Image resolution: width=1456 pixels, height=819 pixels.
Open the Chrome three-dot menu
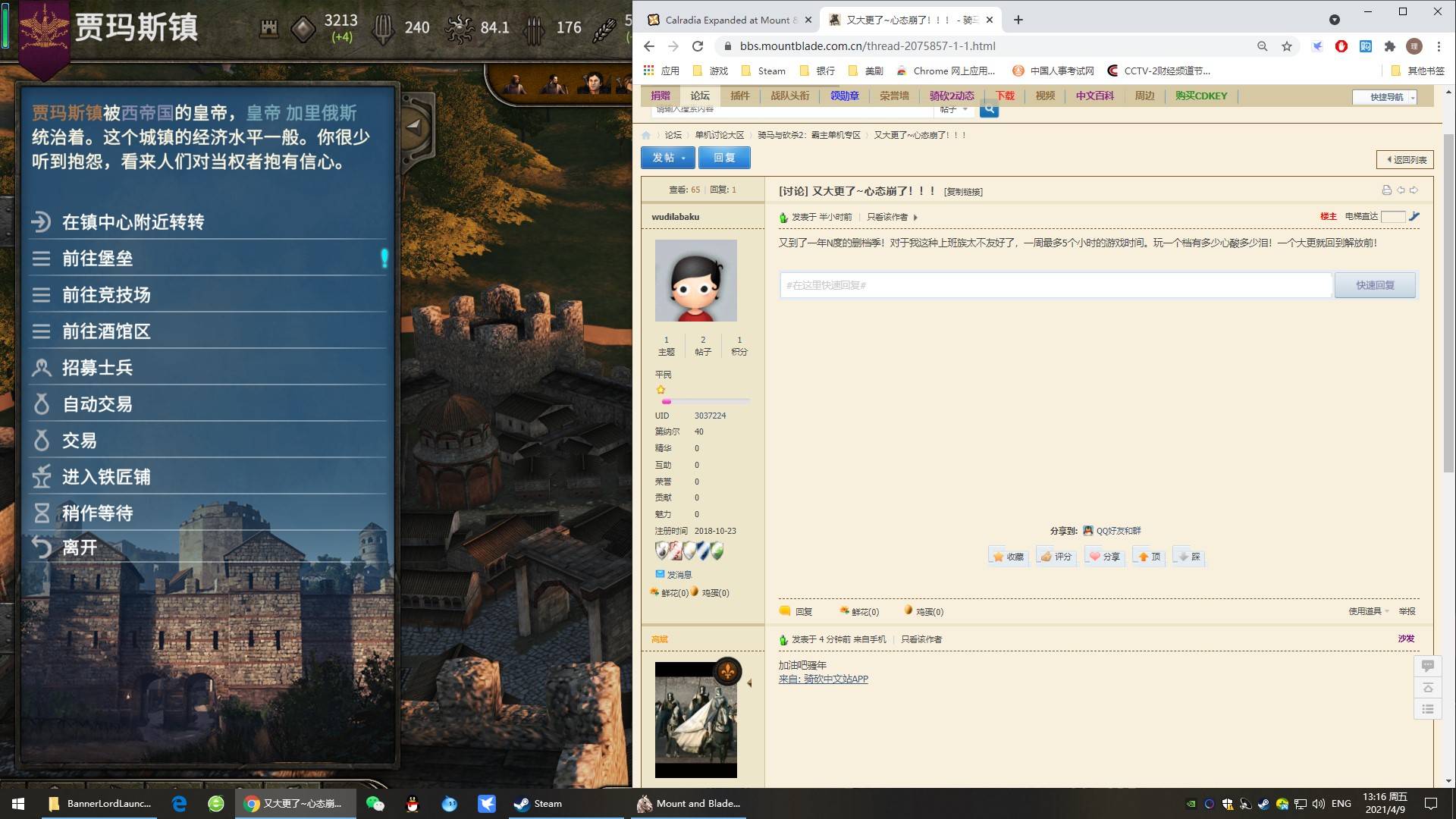tap(1439, 46)
